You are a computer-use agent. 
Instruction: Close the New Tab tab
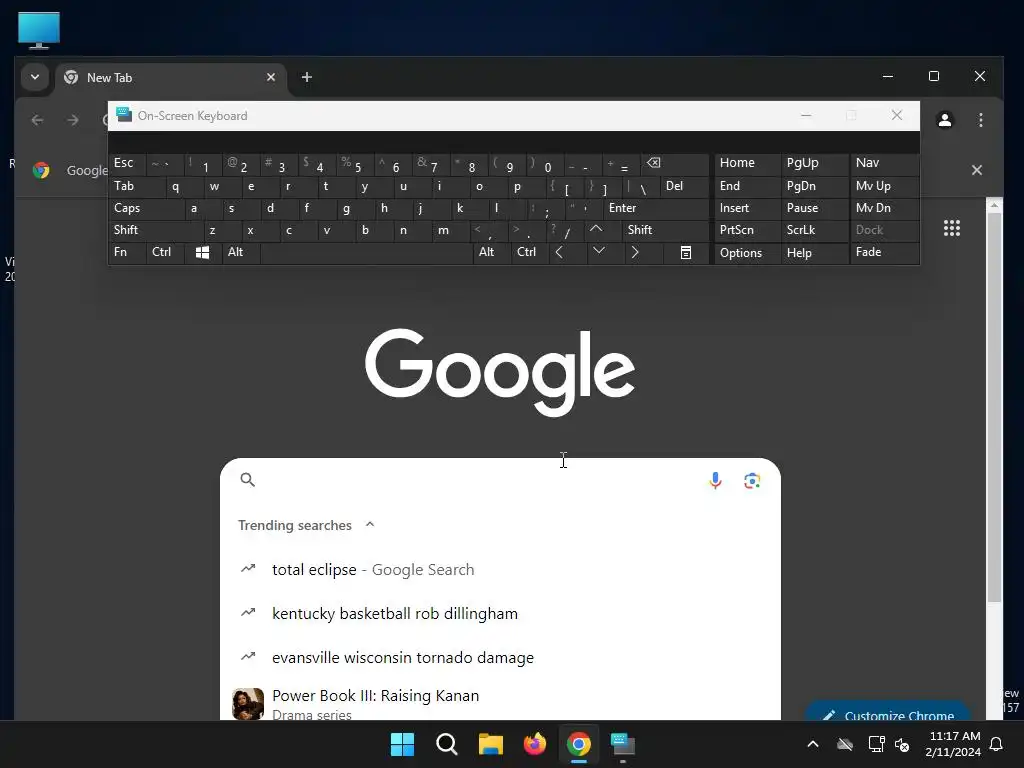tap(271, 77)
